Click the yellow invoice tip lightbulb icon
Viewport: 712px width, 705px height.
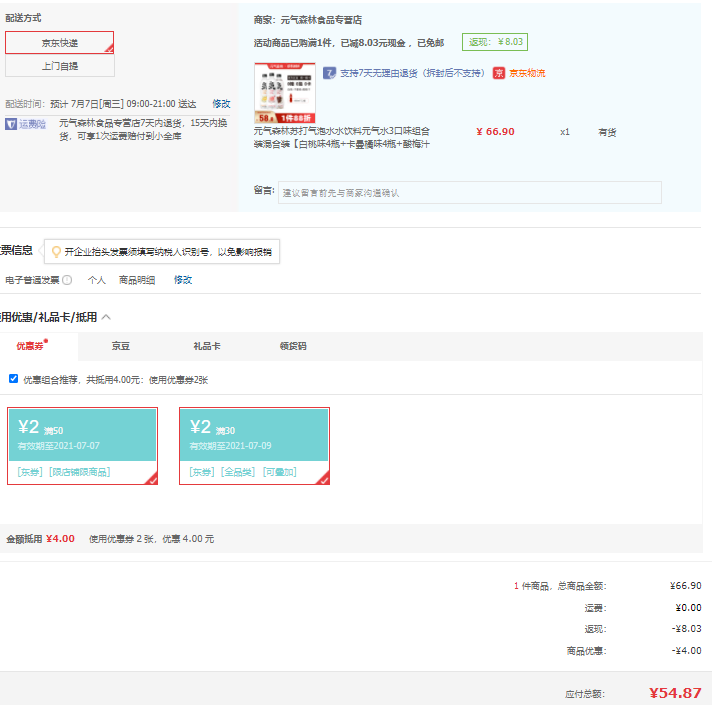[56, 252]
